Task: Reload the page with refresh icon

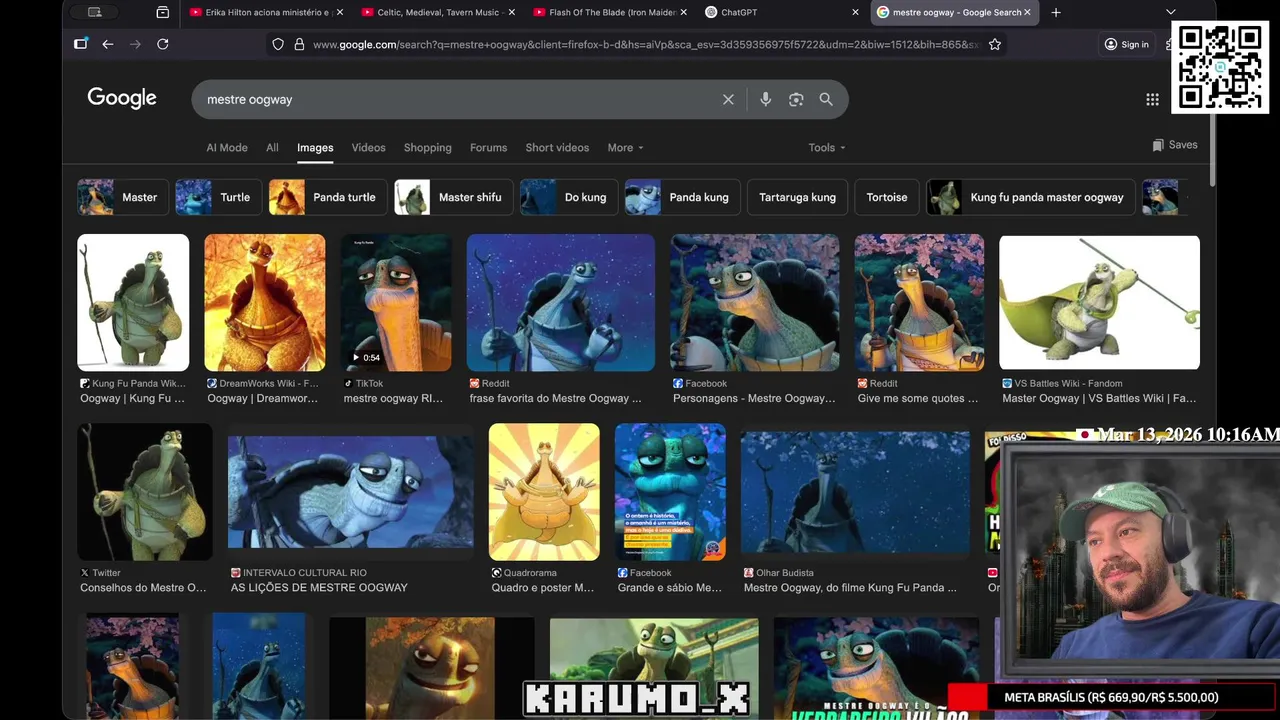Action: click(162, 44)
